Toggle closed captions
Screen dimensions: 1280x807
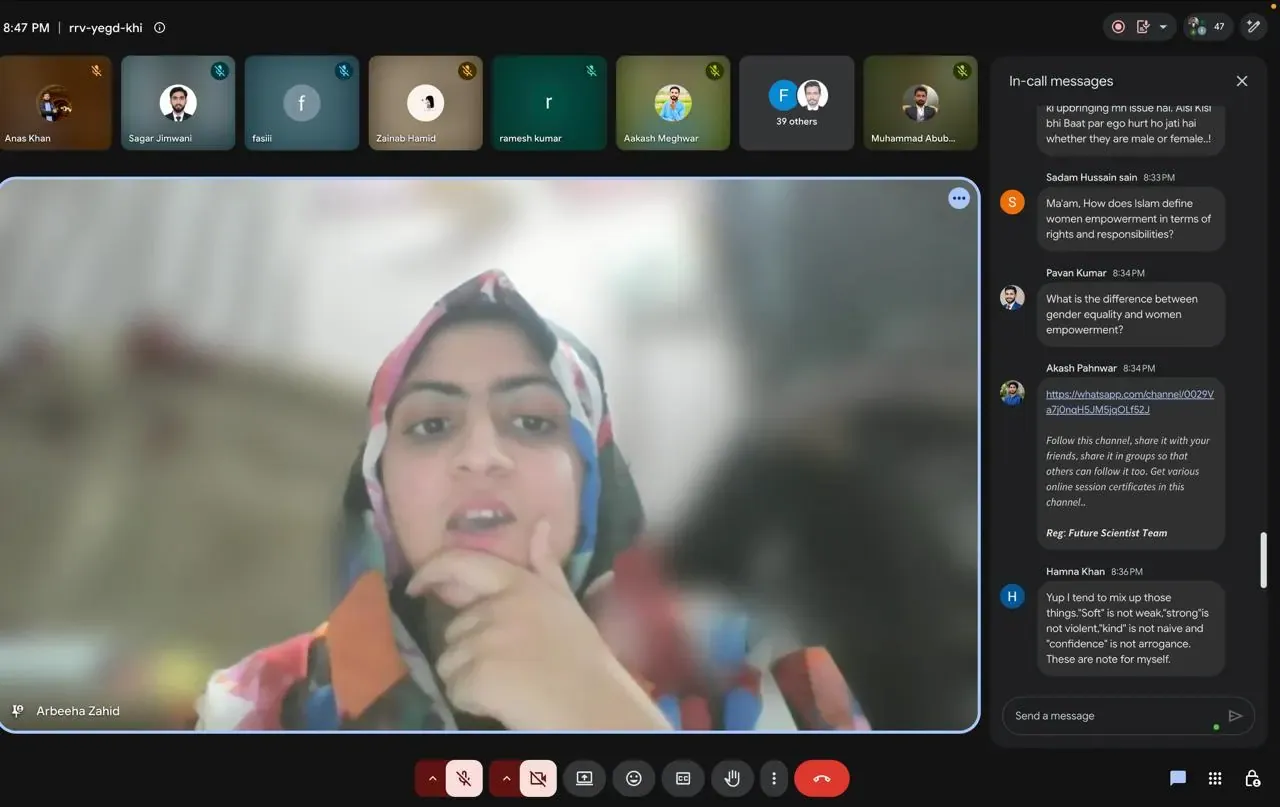[683, 778]
